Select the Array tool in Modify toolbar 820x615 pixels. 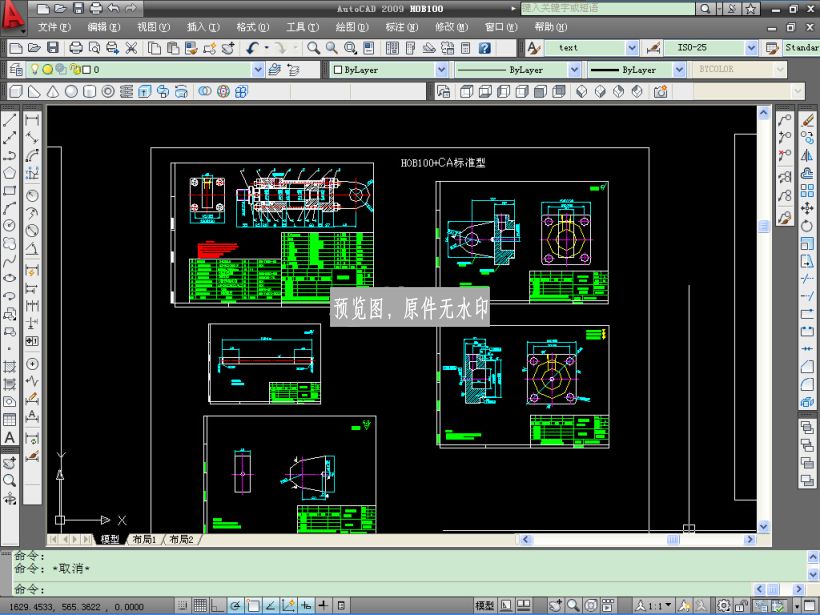[807, 190]
